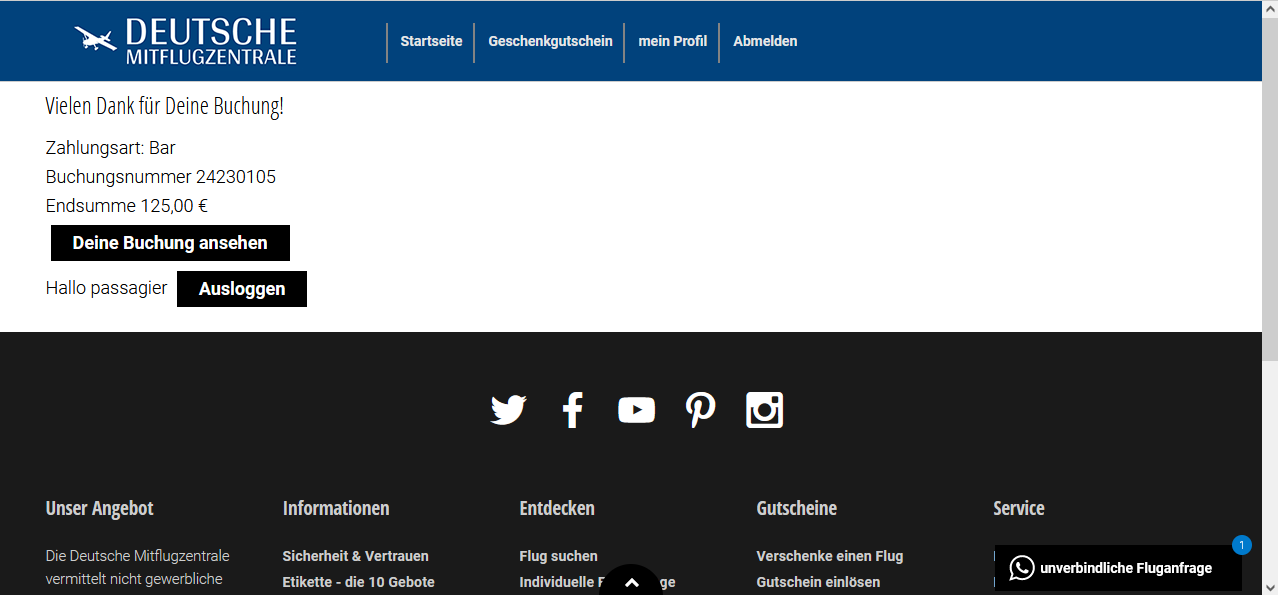Click the Pinterest icon
Screen dimensions: 1278x595
(x=700, y=410)
